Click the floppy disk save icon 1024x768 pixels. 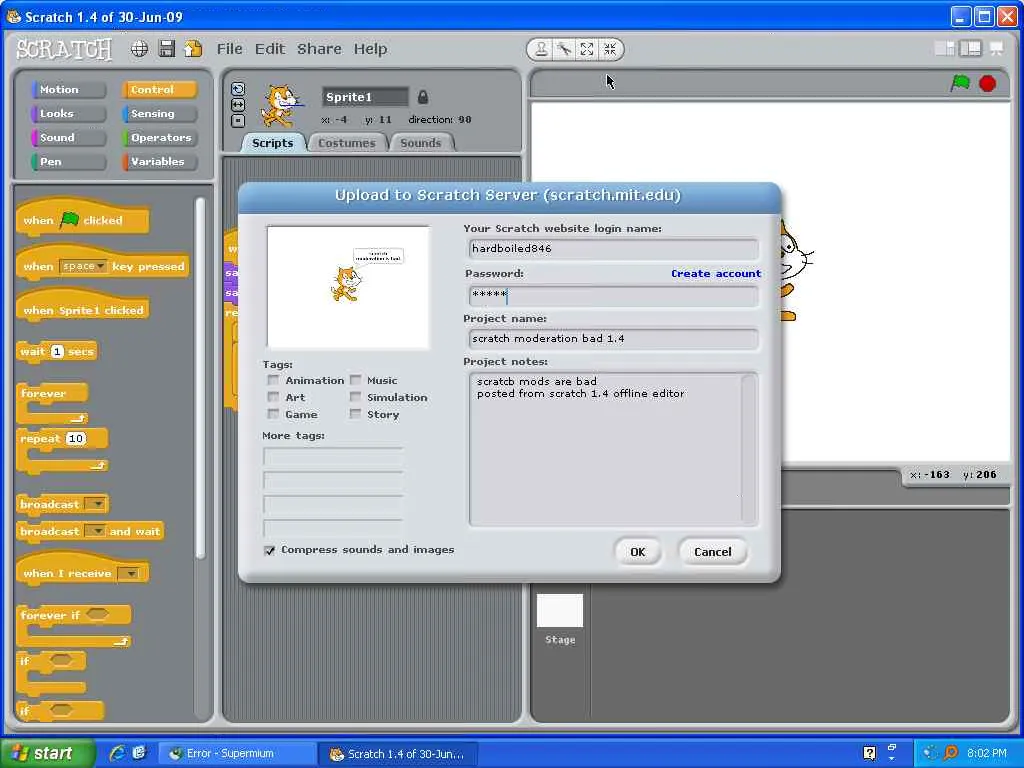coord(167,49)
